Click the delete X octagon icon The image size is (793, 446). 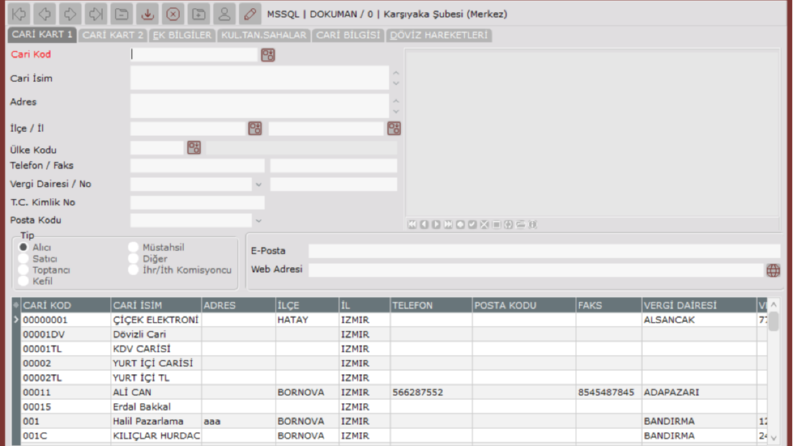pos(173,14)
